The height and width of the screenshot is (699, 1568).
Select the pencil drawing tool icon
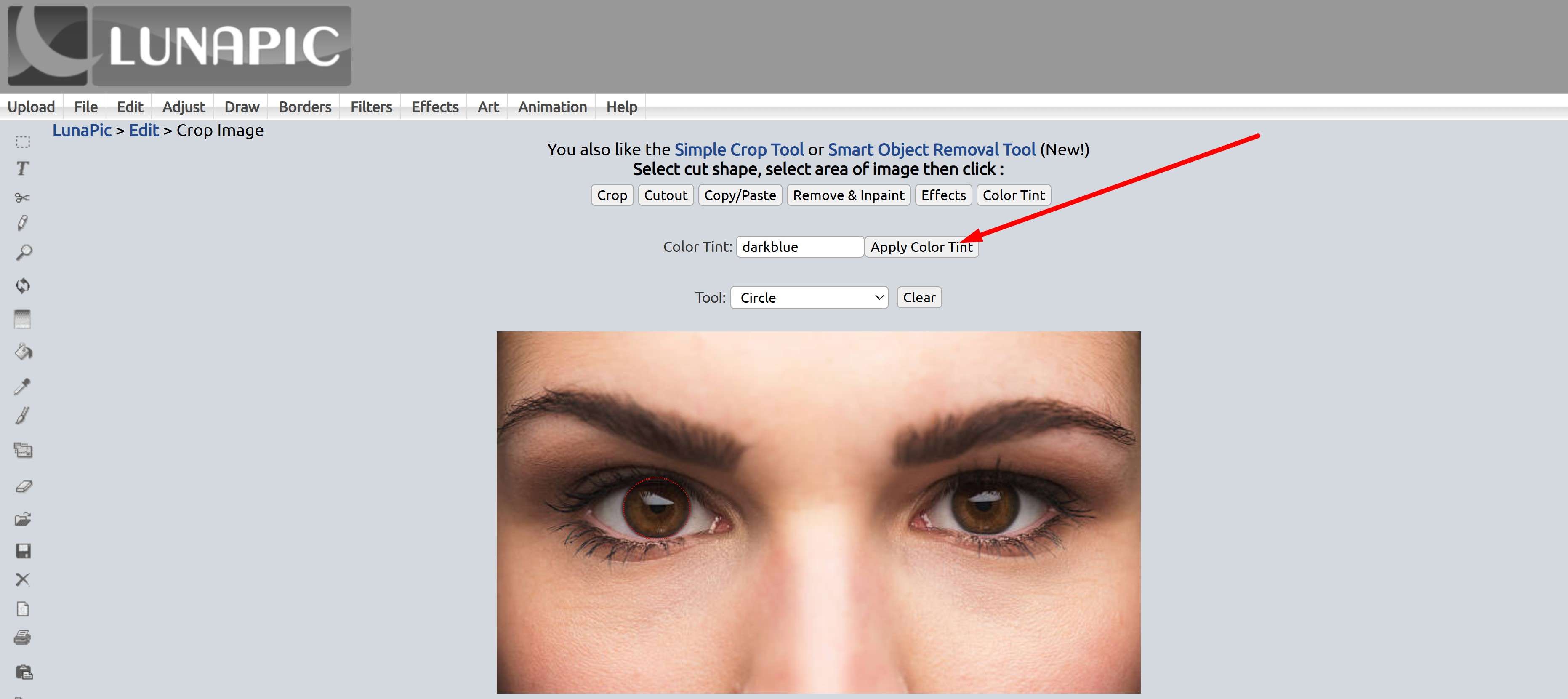23,223
